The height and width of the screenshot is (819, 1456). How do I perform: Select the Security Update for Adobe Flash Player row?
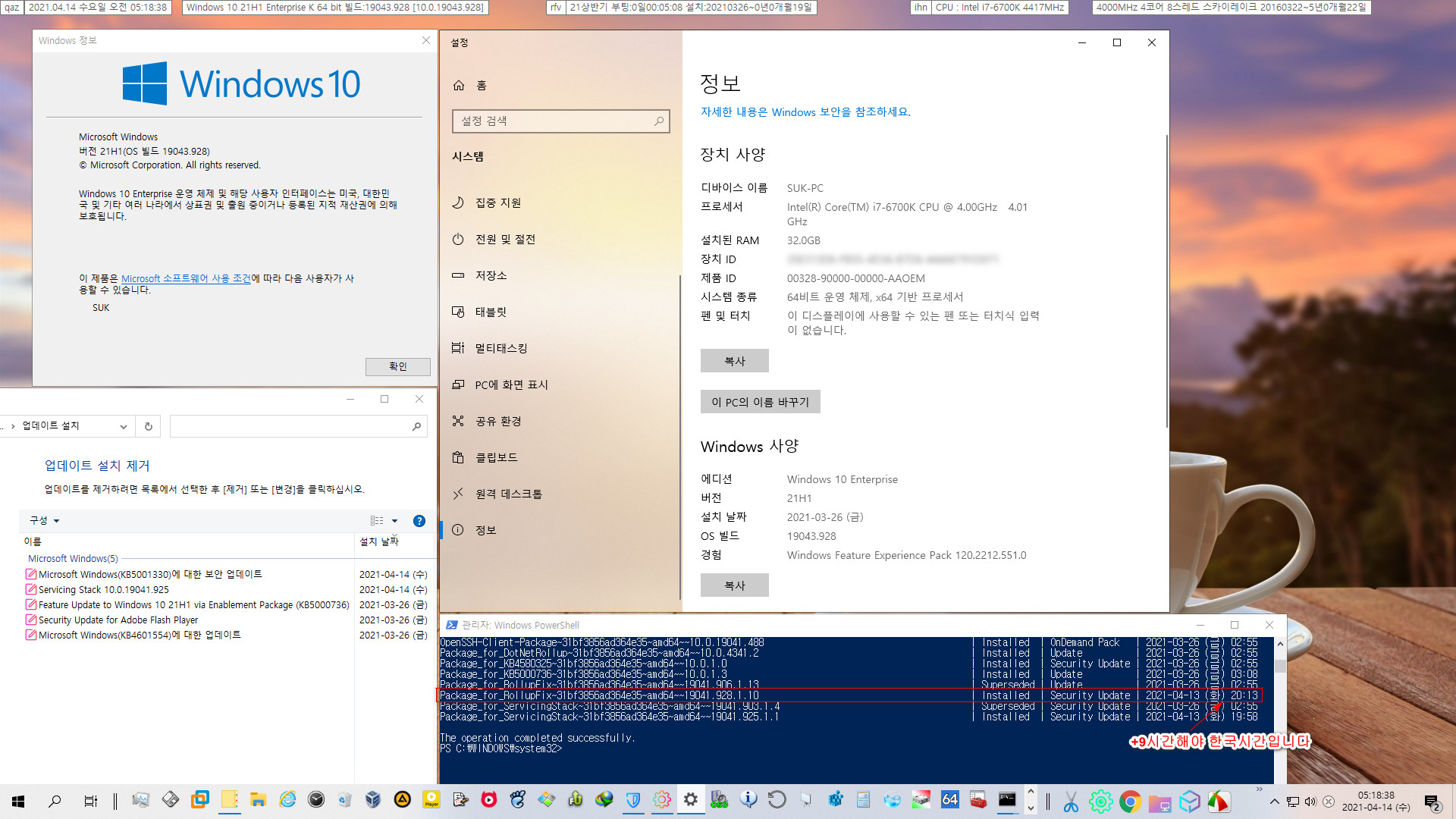[227, 620]
